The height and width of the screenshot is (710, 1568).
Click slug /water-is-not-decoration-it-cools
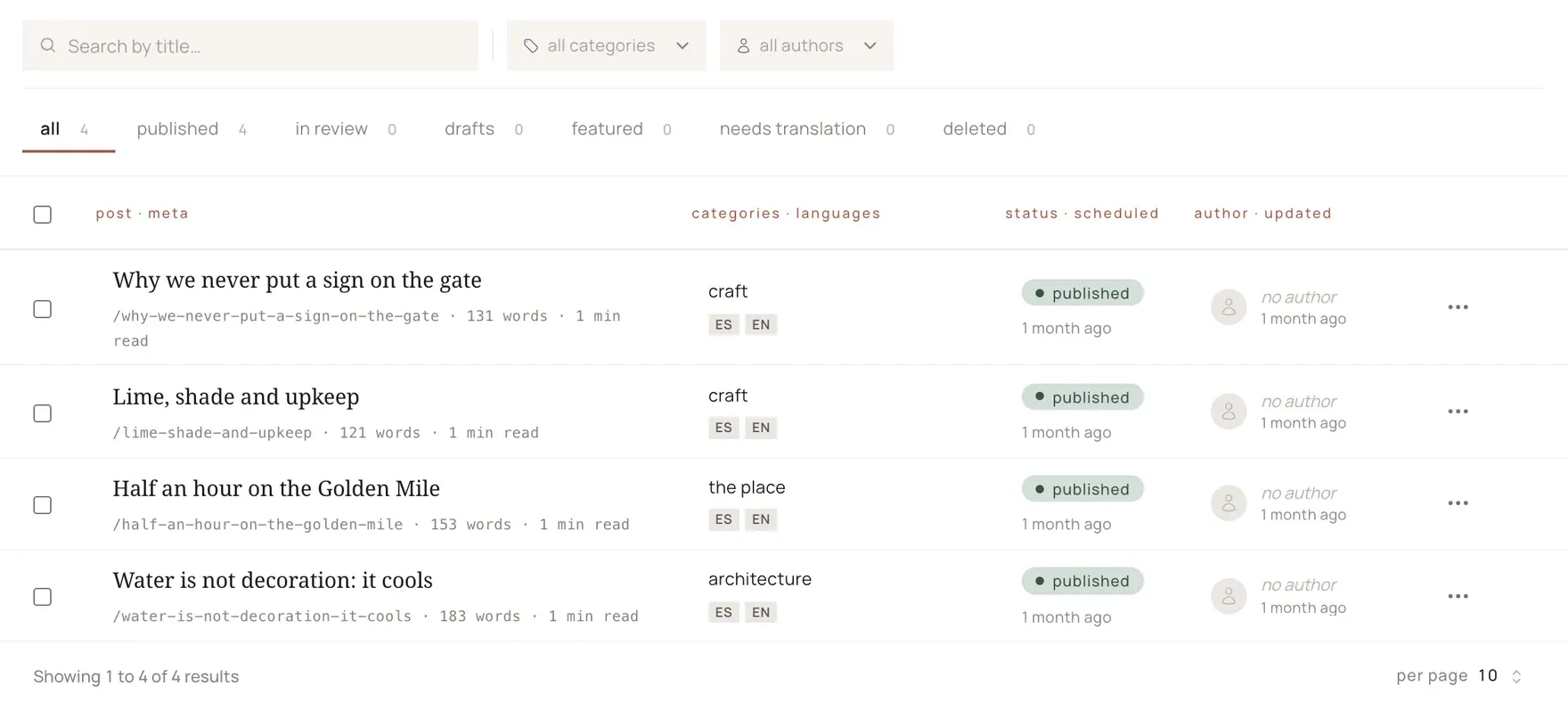pos(262,616)
